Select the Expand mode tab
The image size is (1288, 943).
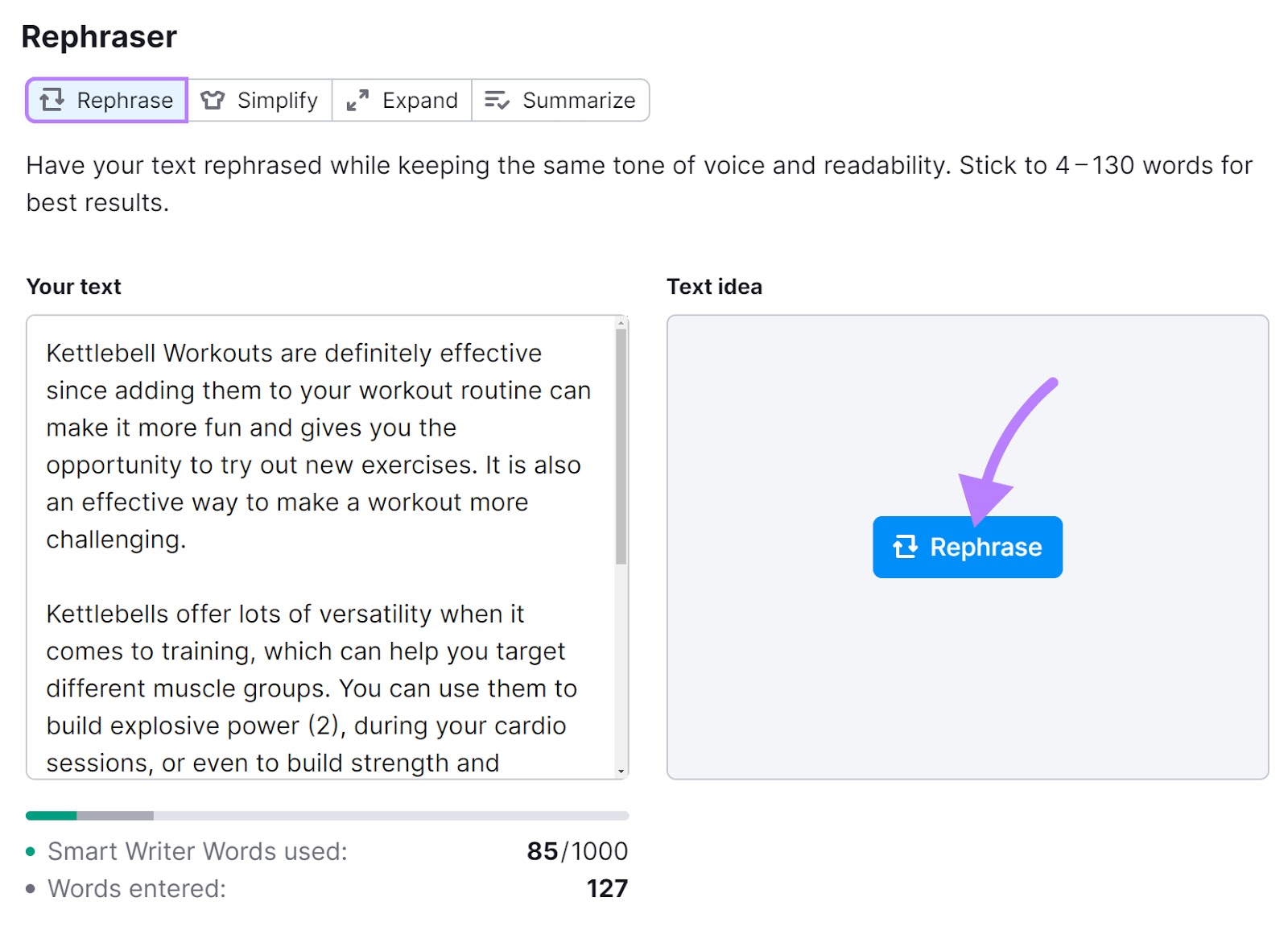[x=402, y=100]
